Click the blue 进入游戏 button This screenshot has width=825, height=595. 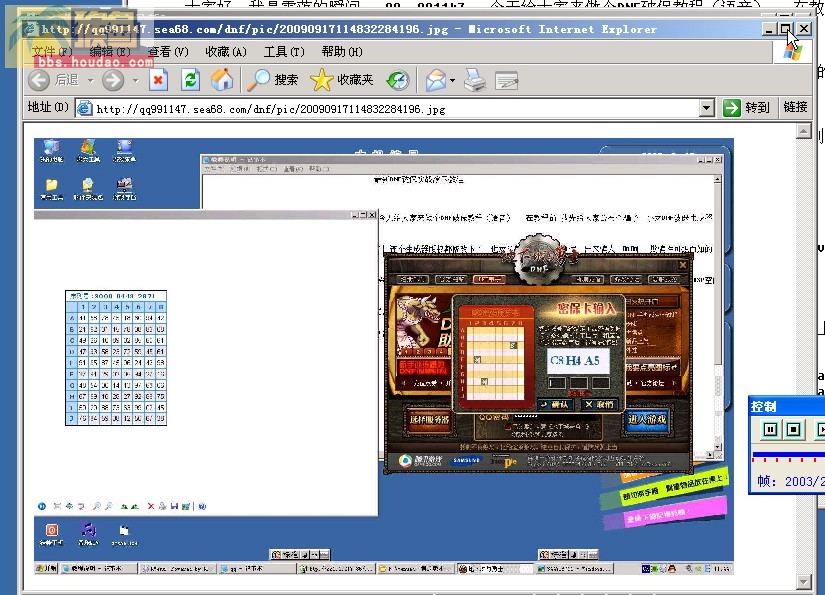click(x=647, y=421)
